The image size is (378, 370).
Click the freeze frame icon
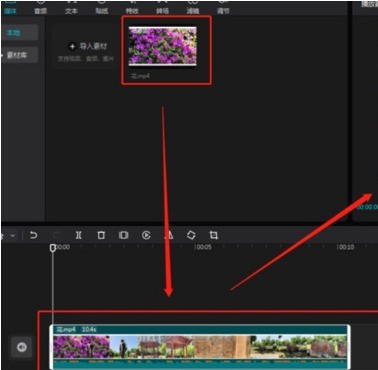click(x=123, y=235)
